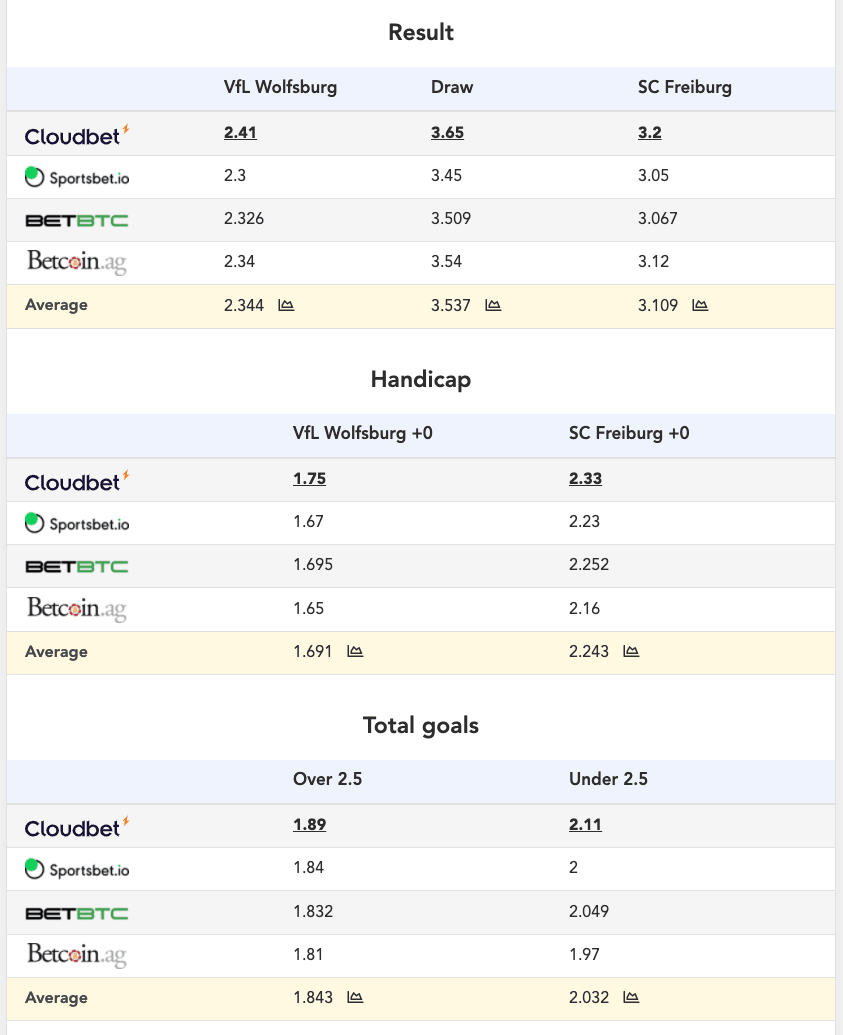Click Cloudbet's 2.33 SC Freiburg +0 odds
Screen dimensions: 843x1035
coord(585,479)
